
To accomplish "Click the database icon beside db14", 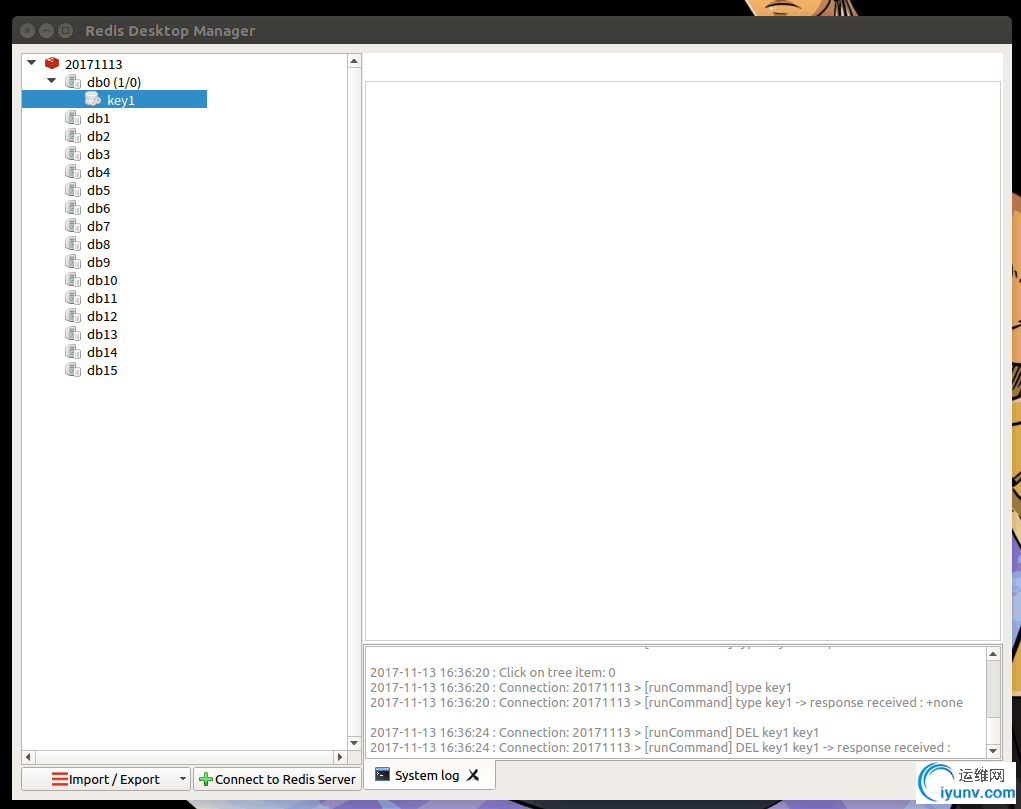I will 72,352.
